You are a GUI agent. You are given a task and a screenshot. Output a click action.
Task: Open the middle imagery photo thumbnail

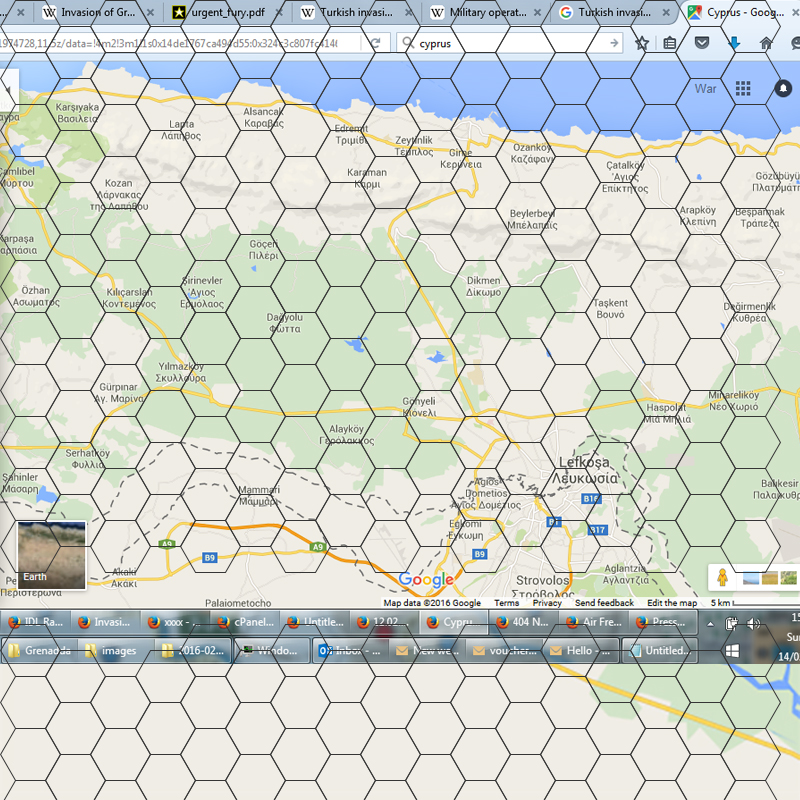[x=769, y=578]
